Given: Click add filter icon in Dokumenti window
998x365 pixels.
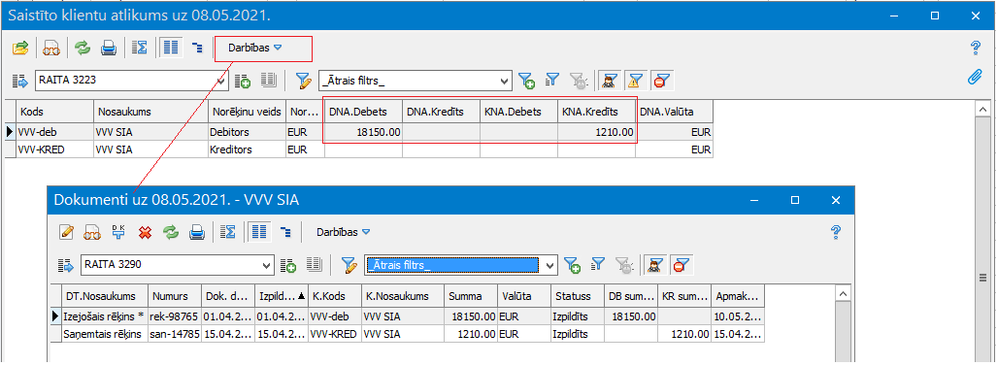Looking at the screenshot, I should 572,265.
